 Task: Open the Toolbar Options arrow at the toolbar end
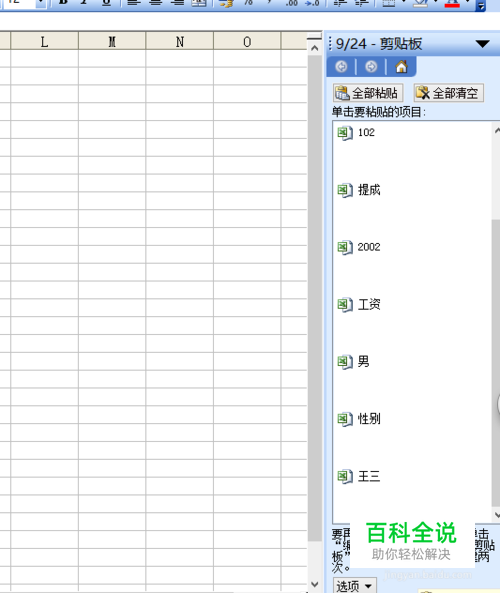coord(480,5)
